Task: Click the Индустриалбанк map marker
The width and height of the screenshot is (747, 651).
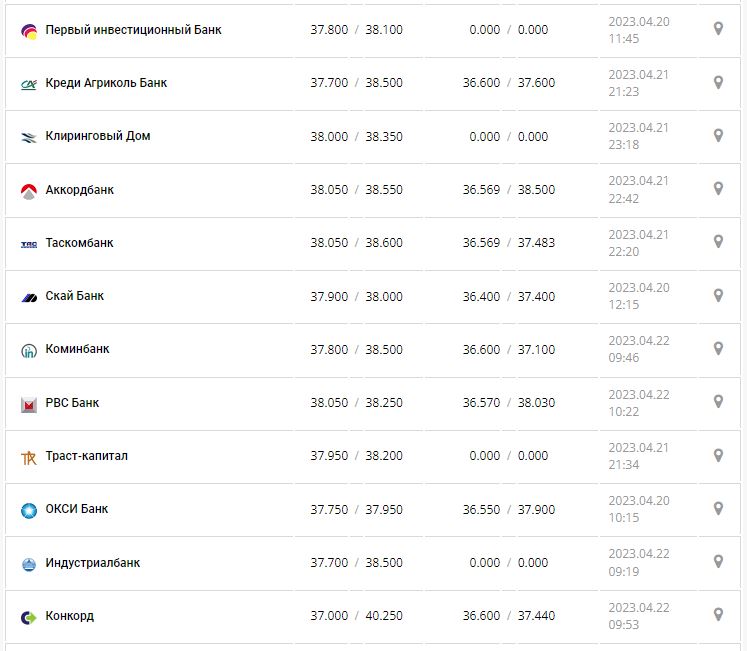Action: point(718,561)
